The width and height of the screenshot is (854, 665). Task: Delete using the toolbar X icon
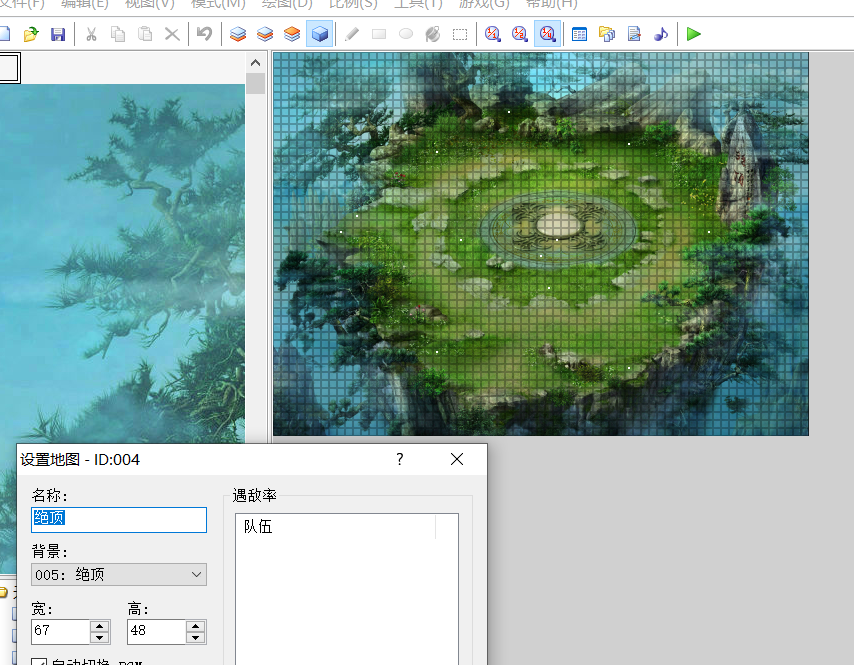point(172,34)
